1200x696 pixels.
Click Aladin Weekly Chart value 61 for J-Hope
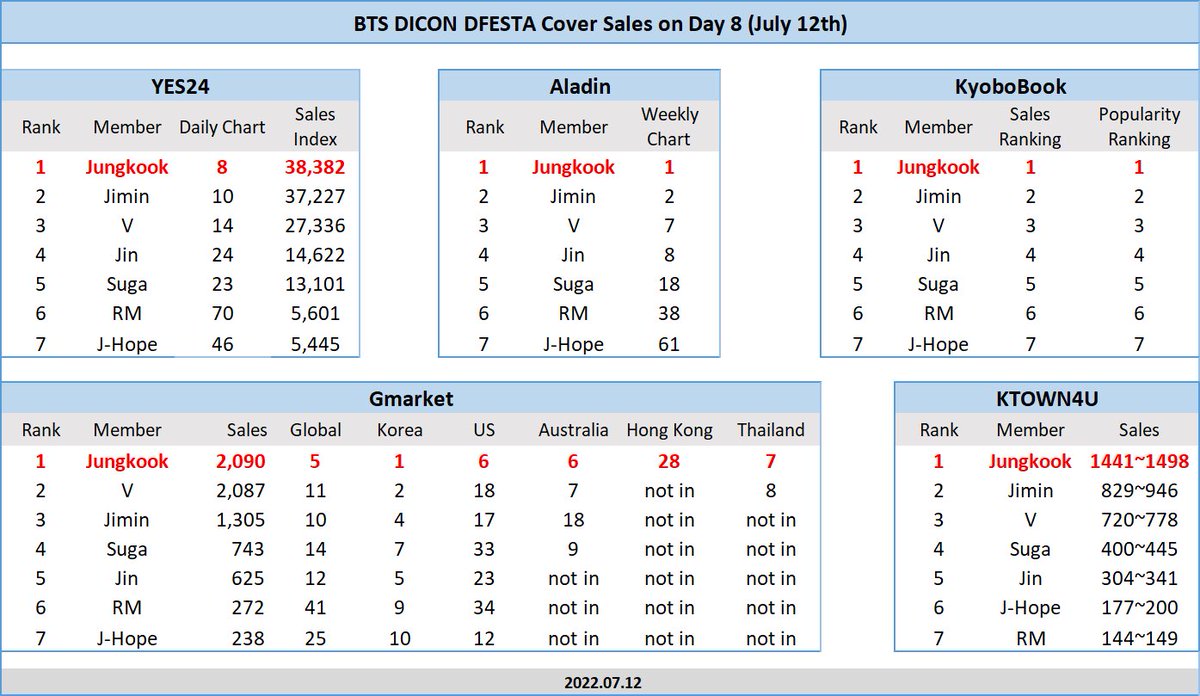click(x=669, y=344)
